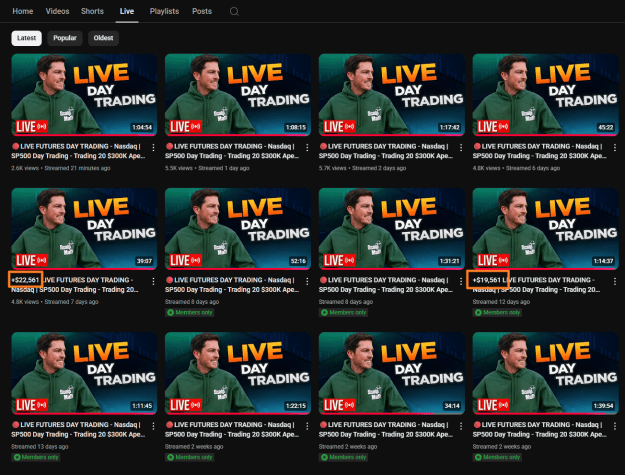Play the 1:04:54 stream thumbnail
This screenshot has width=625, height=475.
tap(84, 95)
